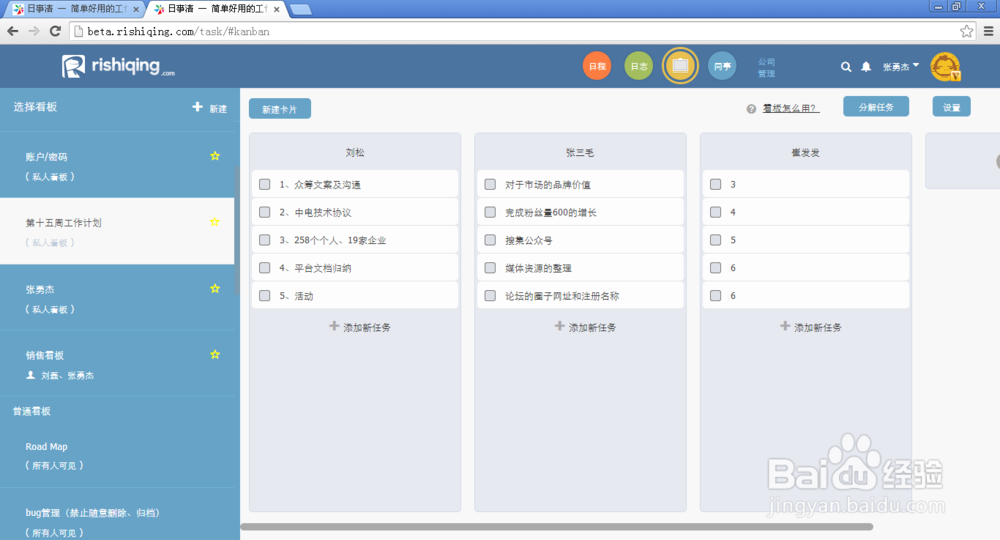The image size is (1000, 540).
Task: Check the box for 3、258个个人、19家企业
Action: tap(265, 240)
